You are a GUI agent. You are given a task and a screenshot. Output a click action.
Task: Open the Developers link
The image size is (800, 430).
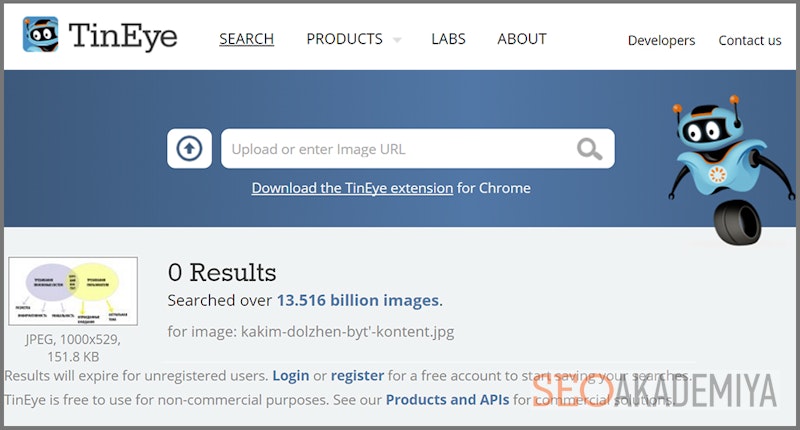[x=661, y=40]
